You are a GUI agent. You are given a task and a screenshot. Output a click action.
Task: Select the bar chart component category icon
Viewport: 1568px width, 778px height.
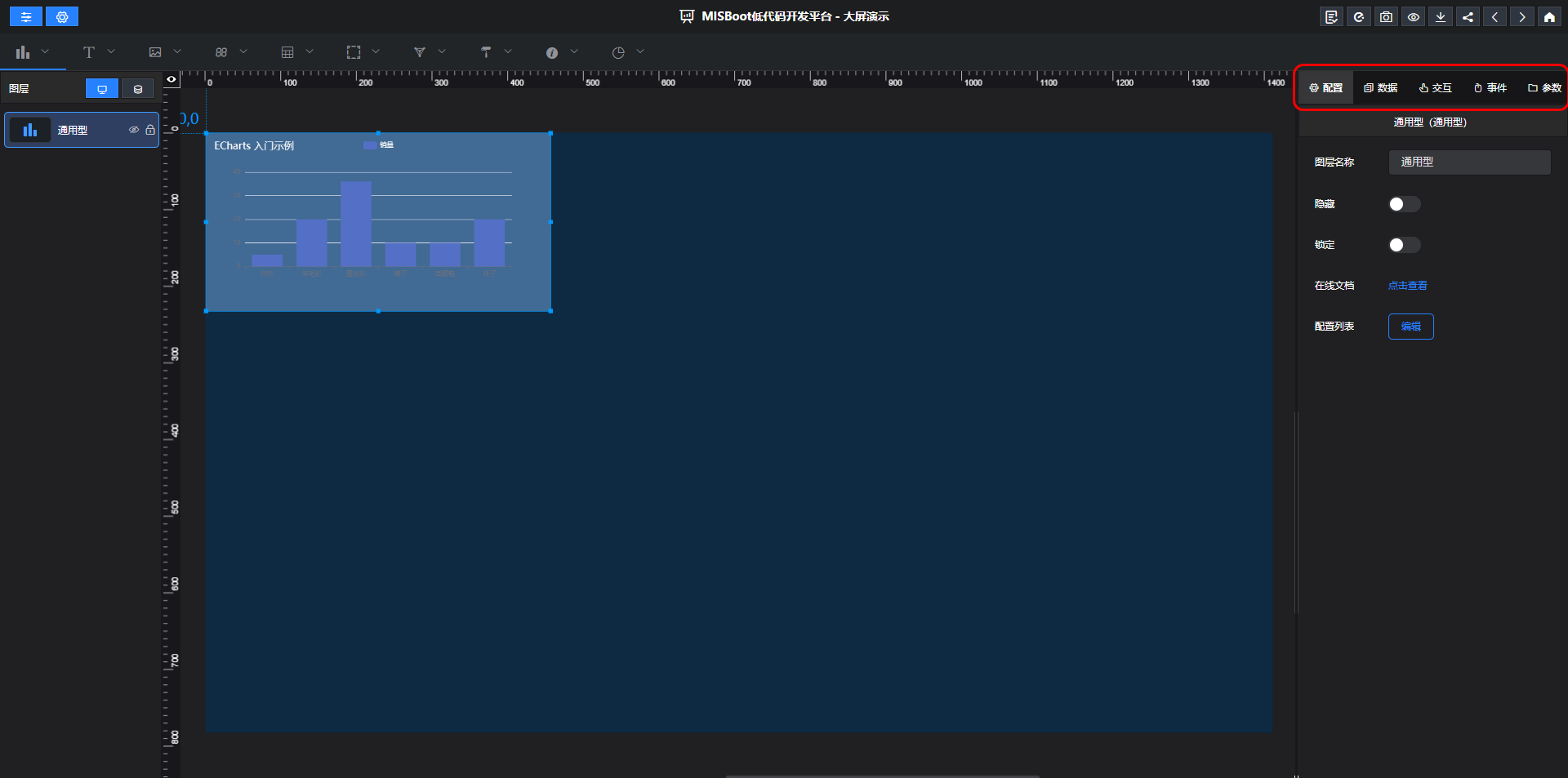(x=23, y=52)
